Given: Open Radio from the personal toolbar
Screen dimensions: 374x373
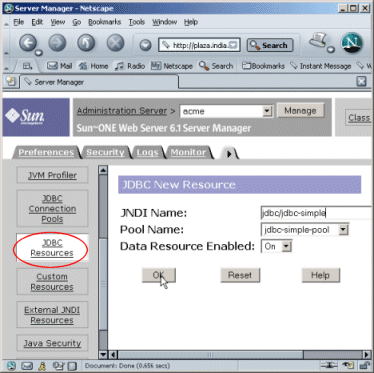Looking at the screenshot, I should [x=130, y=66].
